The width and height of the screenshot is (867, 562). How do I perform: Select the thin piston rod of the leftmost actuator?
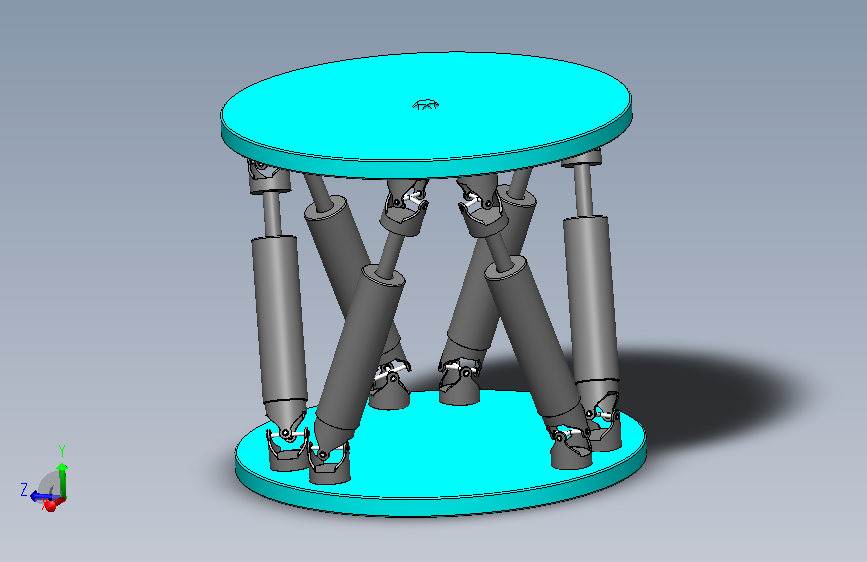click(x=272, y=214)
